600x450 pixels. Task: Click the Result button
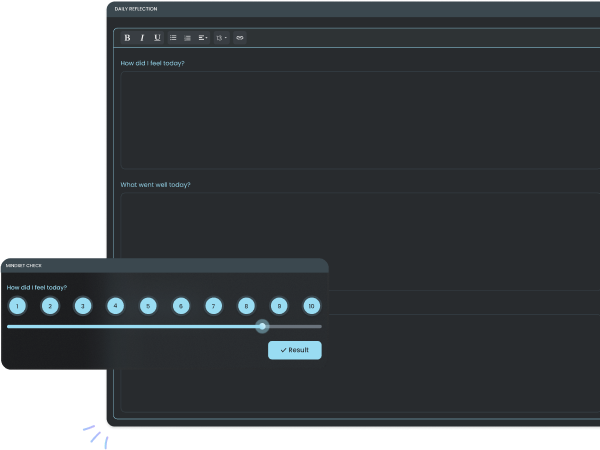(x=294, y=350)
